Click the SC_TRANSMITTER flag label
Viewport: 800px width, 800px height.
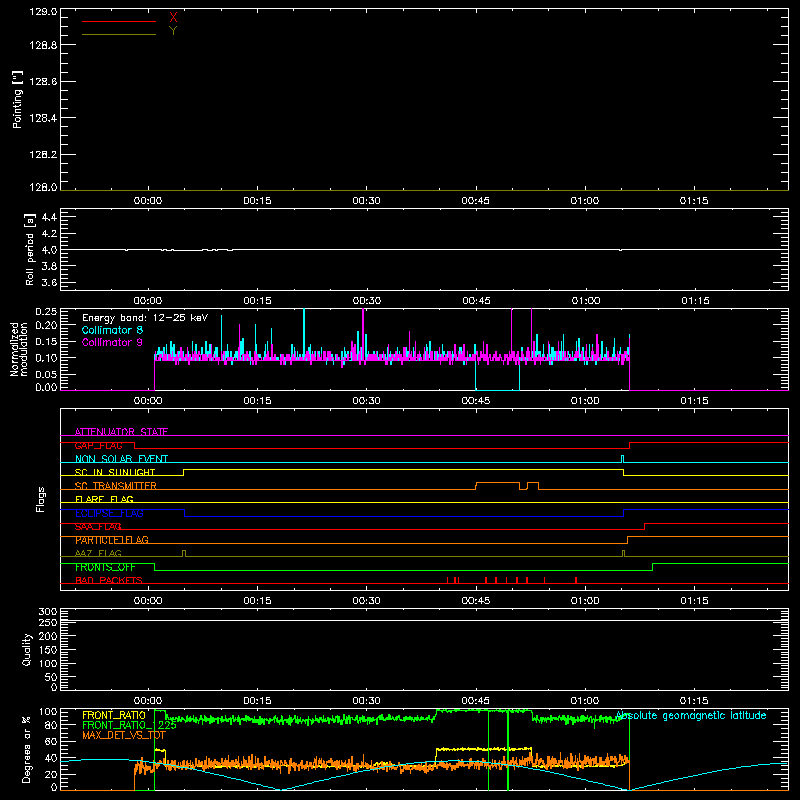pos(116,486)
